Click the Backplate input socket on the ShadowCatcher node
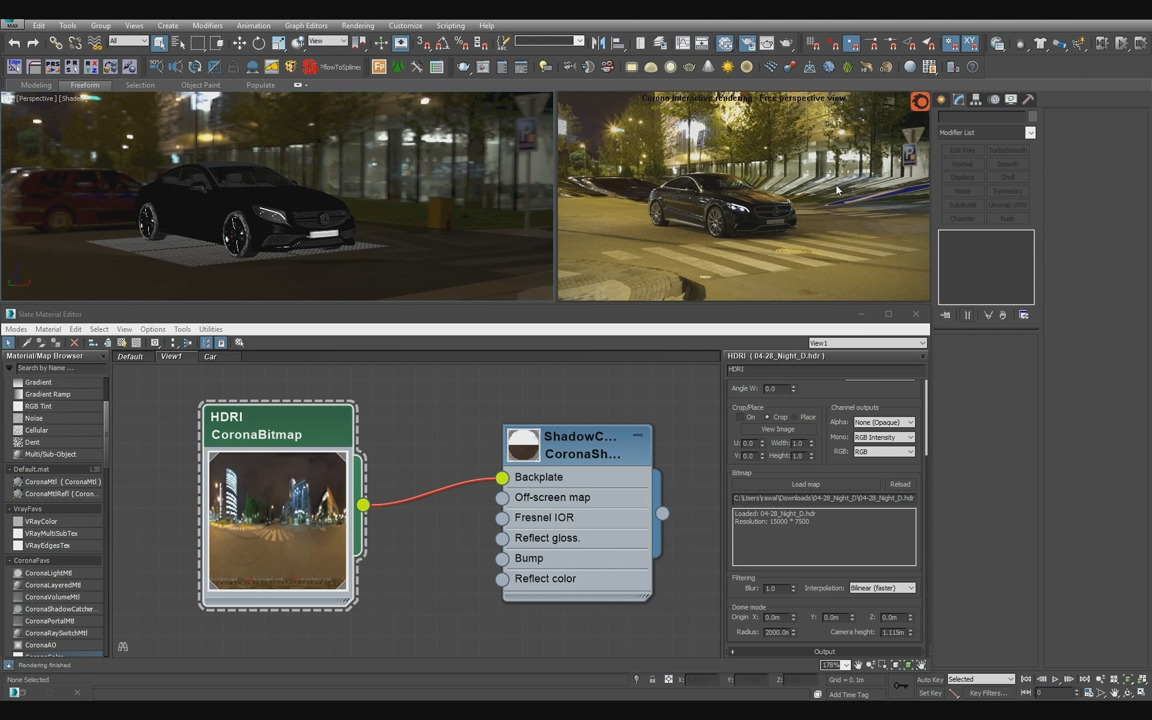Viewport: 1152px width, 720px height. [502, 478]
